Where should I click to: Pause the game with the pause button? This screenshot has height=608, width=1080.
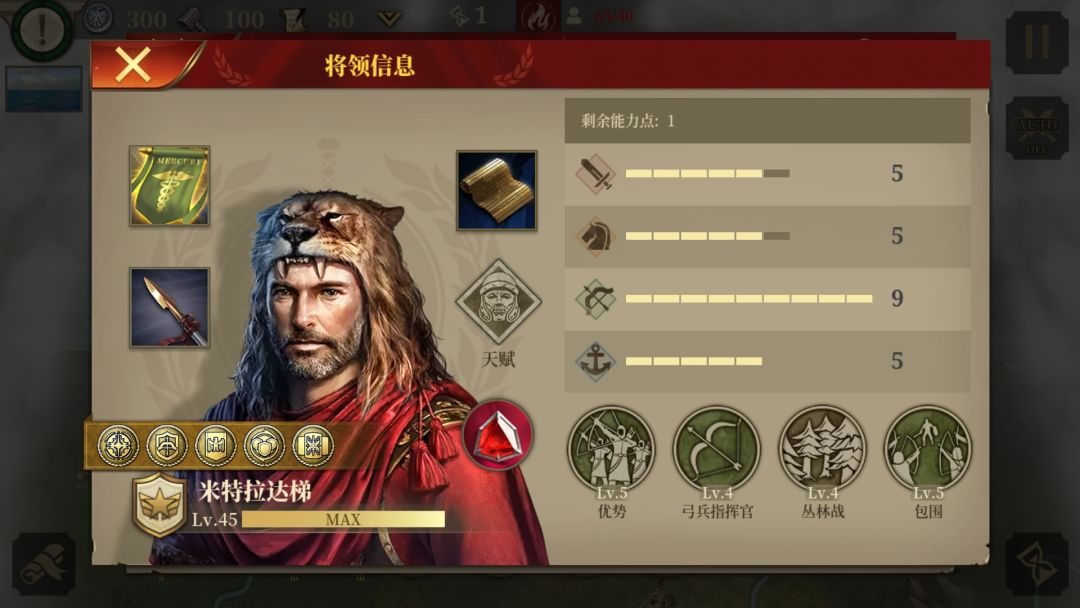point(1037,43)
